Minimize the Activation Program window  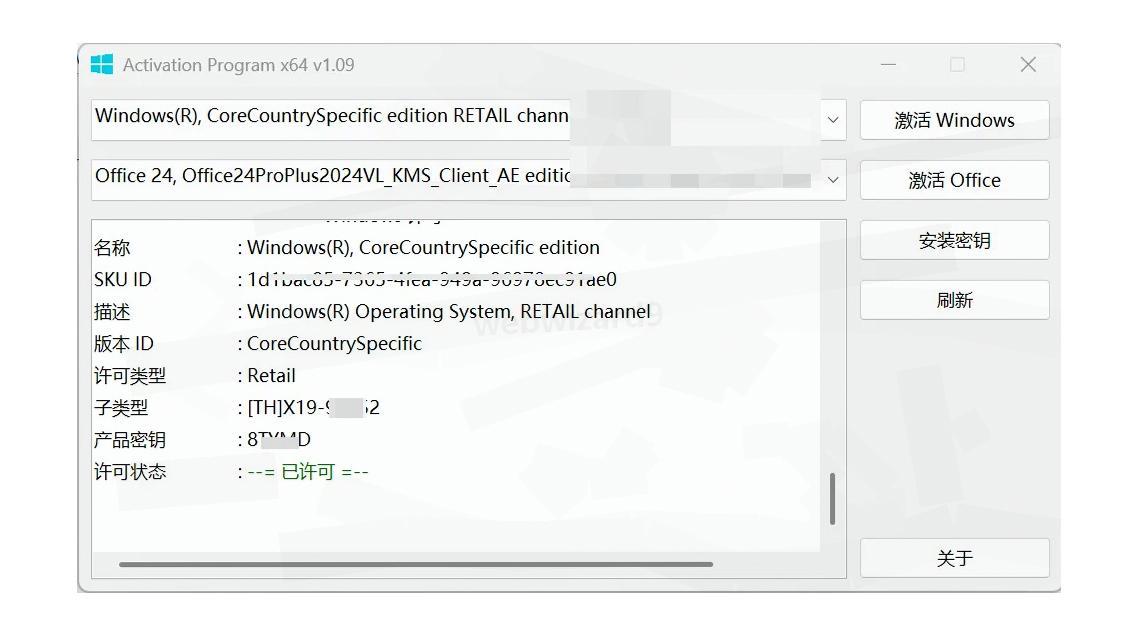pyautogui.click(x=888, y=65)
